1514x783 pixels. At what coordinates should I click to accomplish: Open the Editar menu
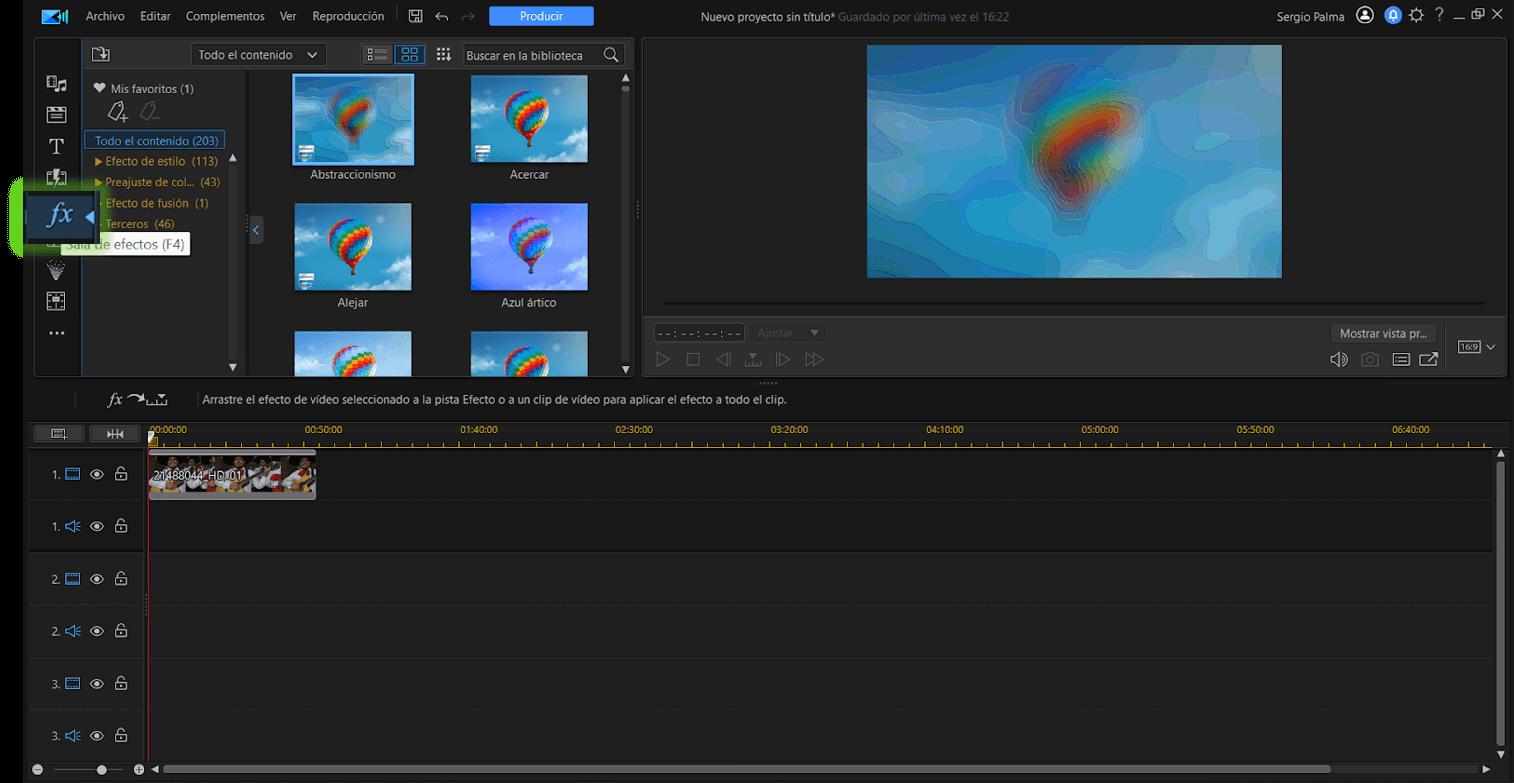click(155, 16)
